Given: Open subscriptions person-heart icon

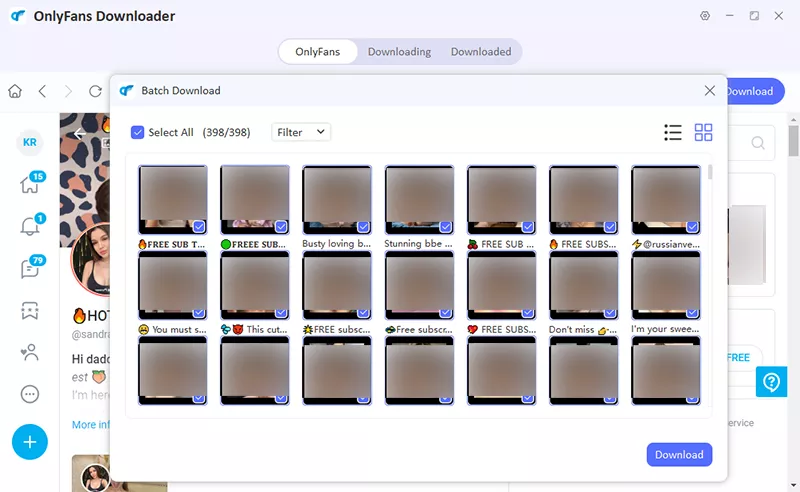Looking at the screenshot, I should (x=30, y=352).
